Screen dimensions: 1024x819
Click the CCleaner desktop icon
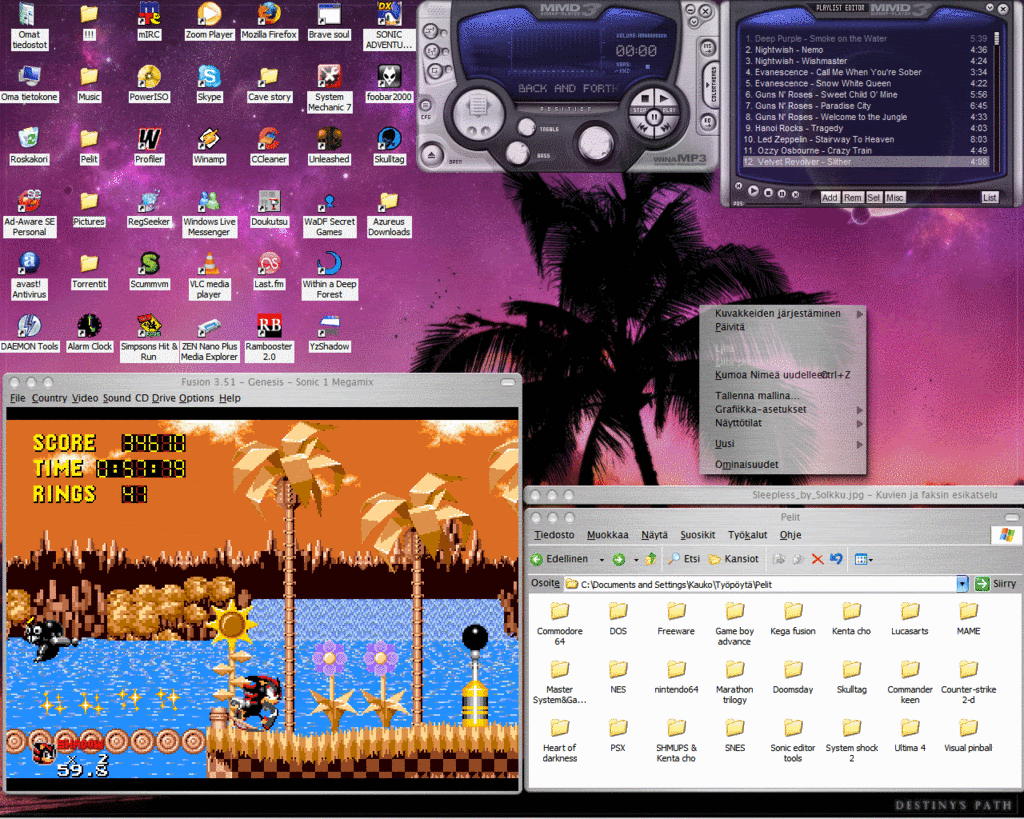(x=269, y=146)
